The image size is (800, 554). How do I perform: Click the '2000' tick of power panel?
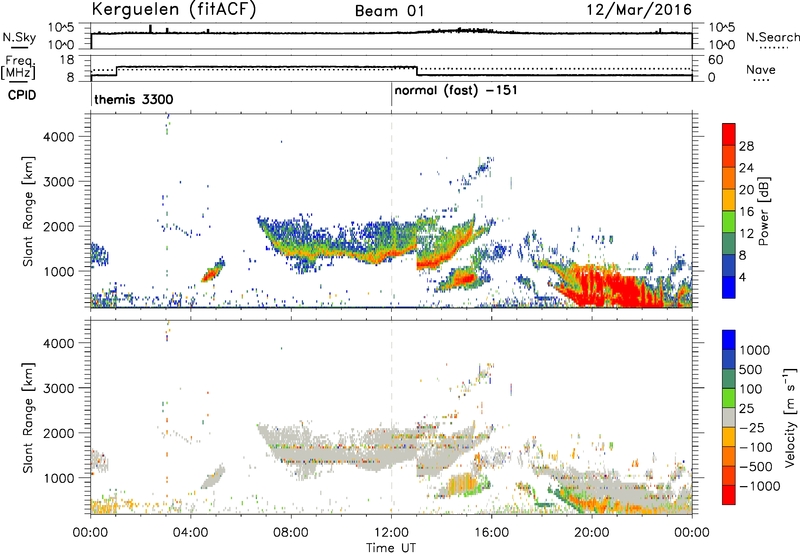pos(59,226)
